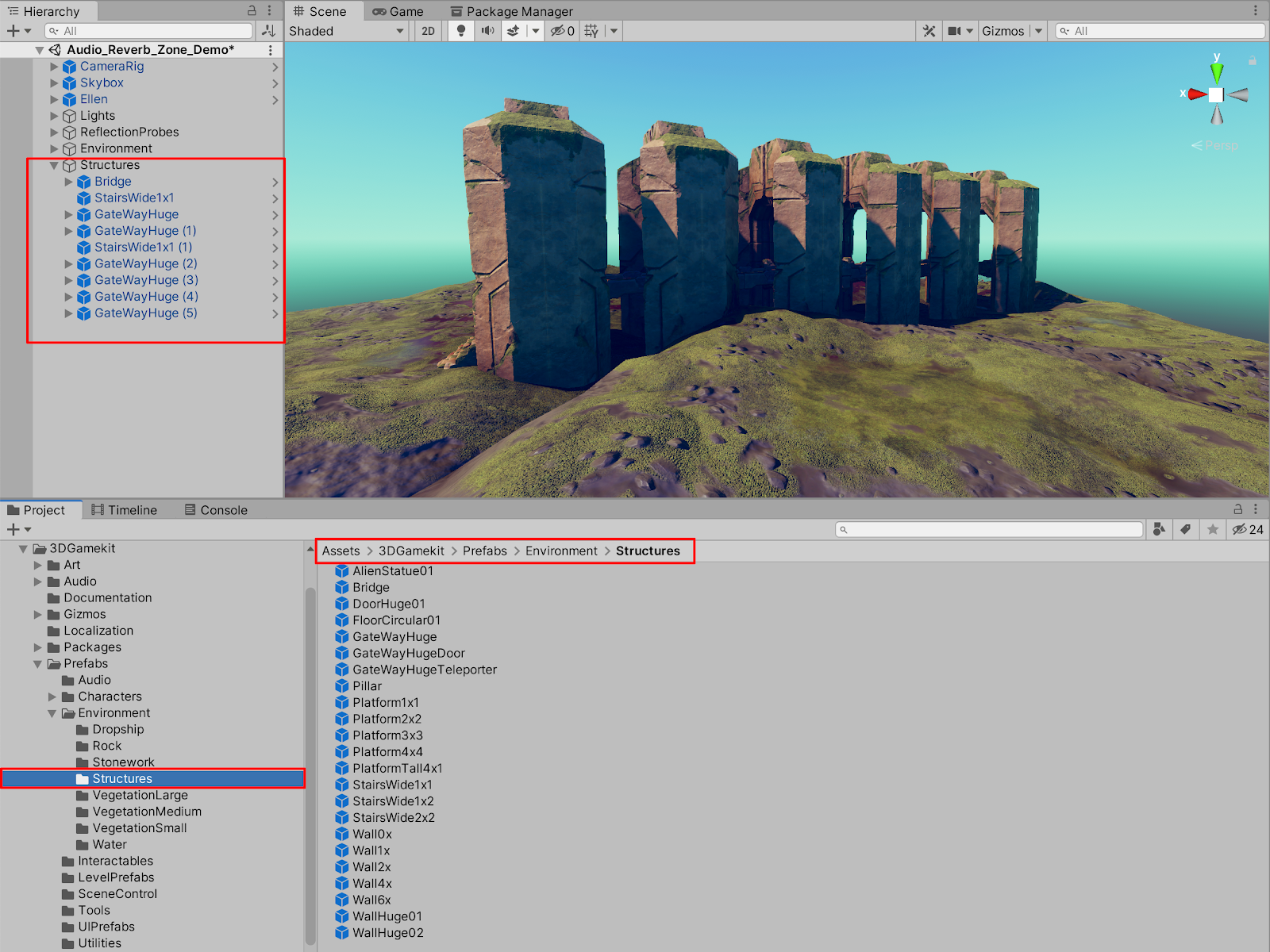The image size is (1270, 952).
Task: Click the Hierarchy panel lock icon
Action: tap(252, 10)
